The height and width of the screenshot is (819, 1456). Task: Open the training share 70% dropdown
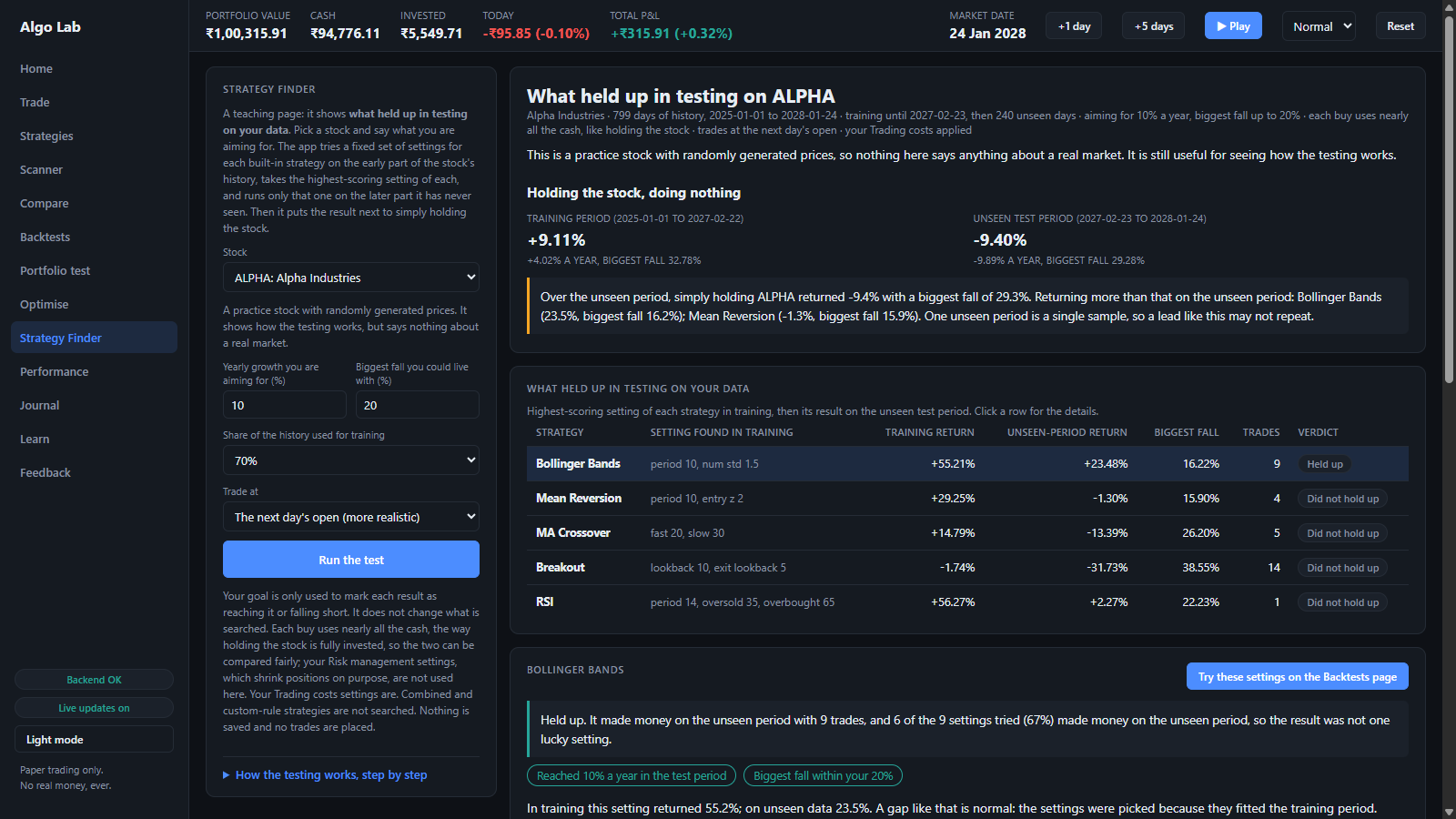351,460
